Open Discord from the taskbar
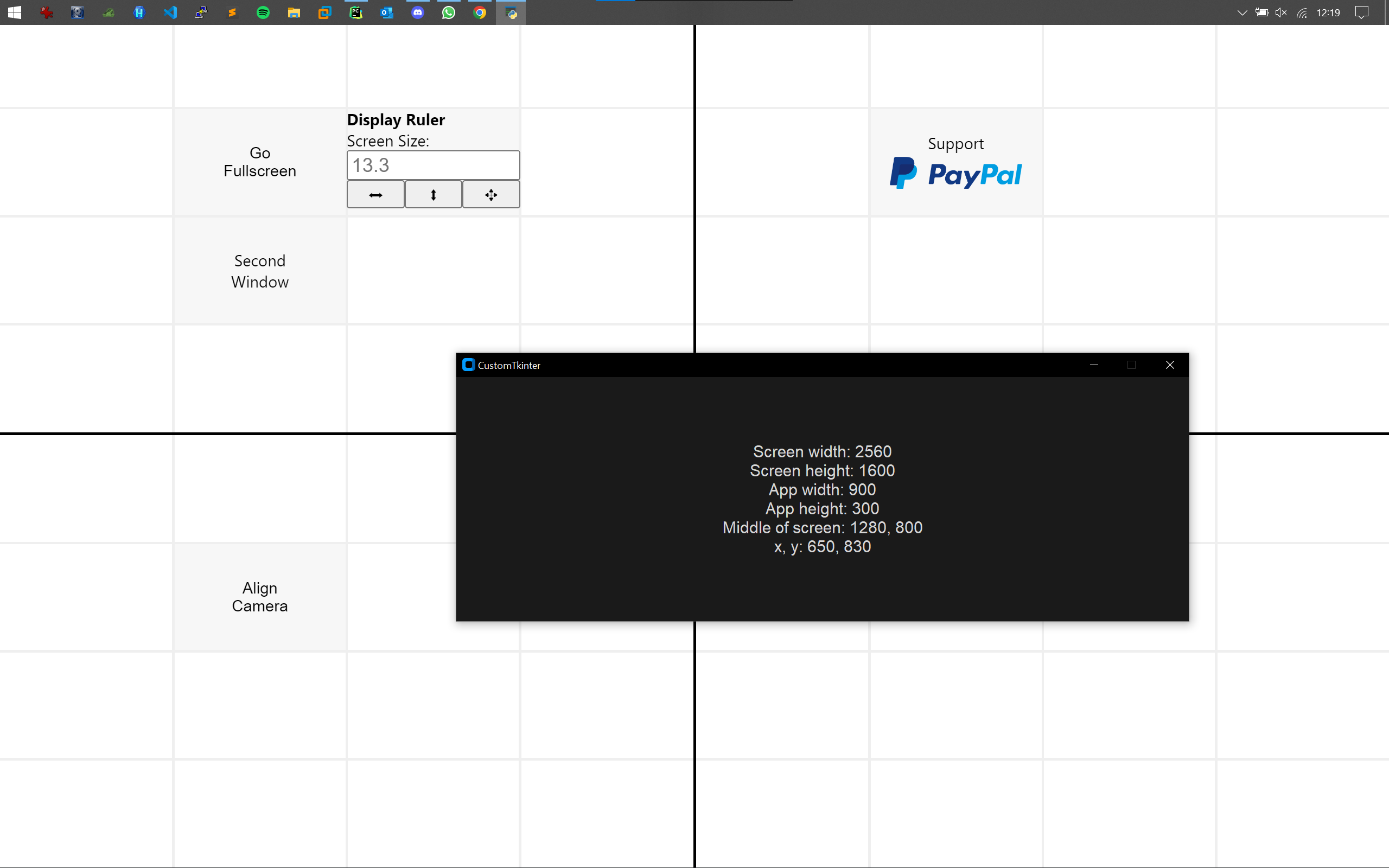1389x868 pixels. coord(418,12)
